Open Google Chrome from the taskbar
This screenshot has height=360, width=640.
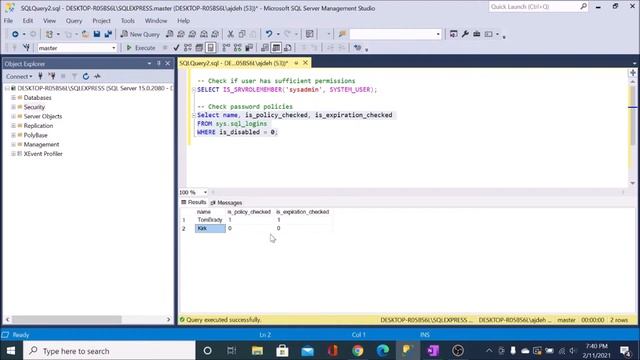pos(358,351)
